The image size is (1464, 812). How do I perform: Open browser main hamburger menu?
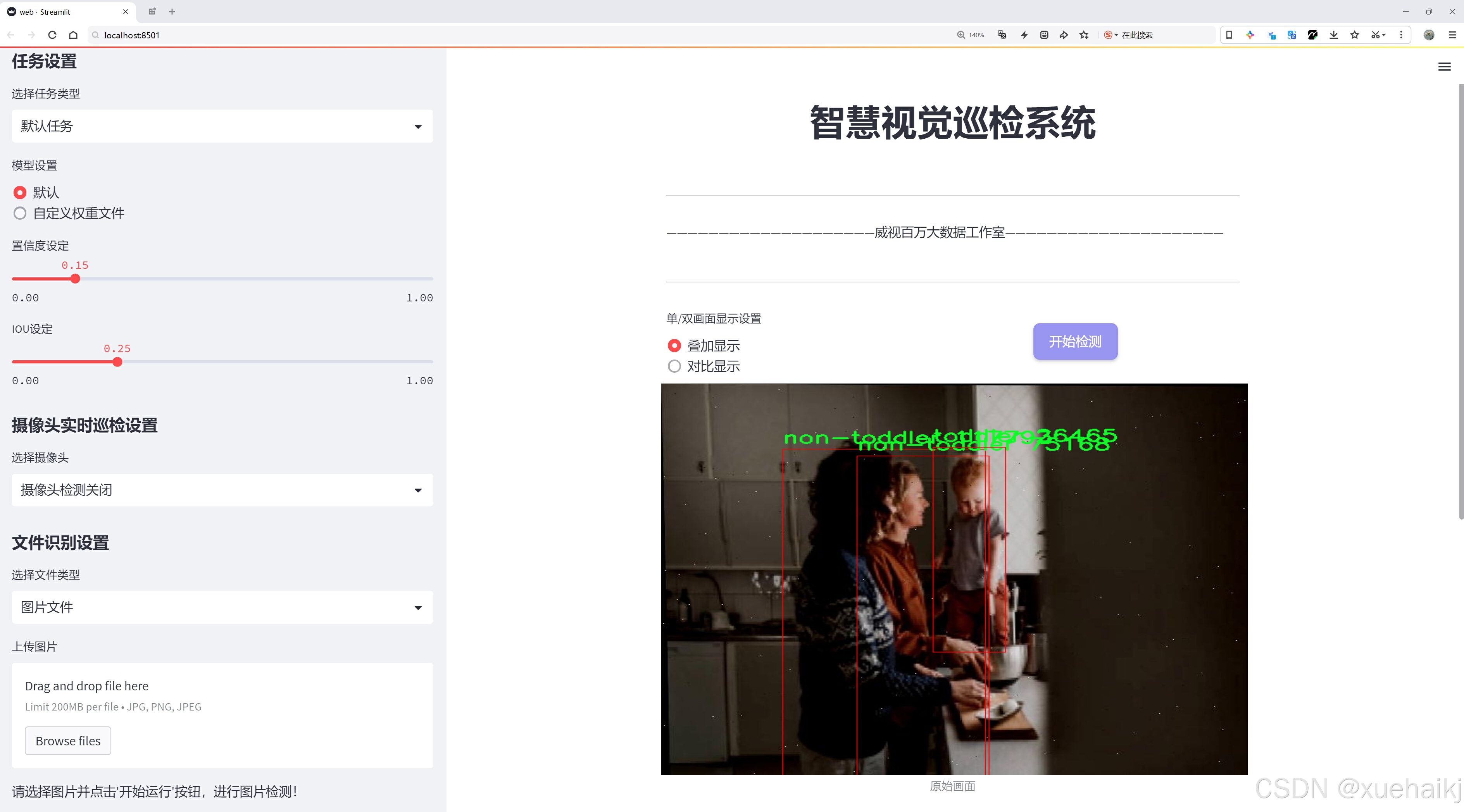1452,35
